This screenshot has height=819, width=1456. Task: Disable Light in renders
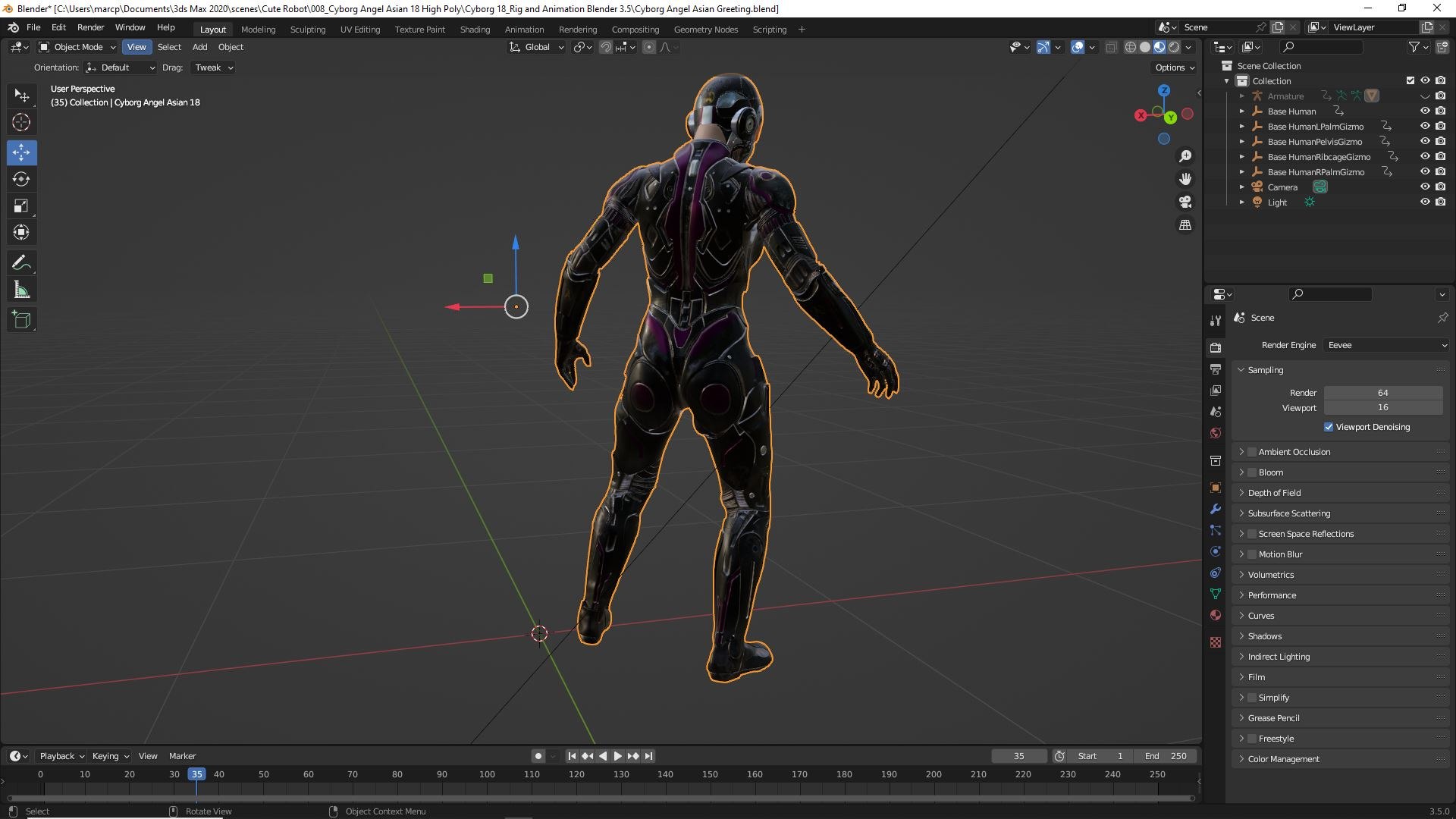pyautogui.click(x=1440, y=202)
